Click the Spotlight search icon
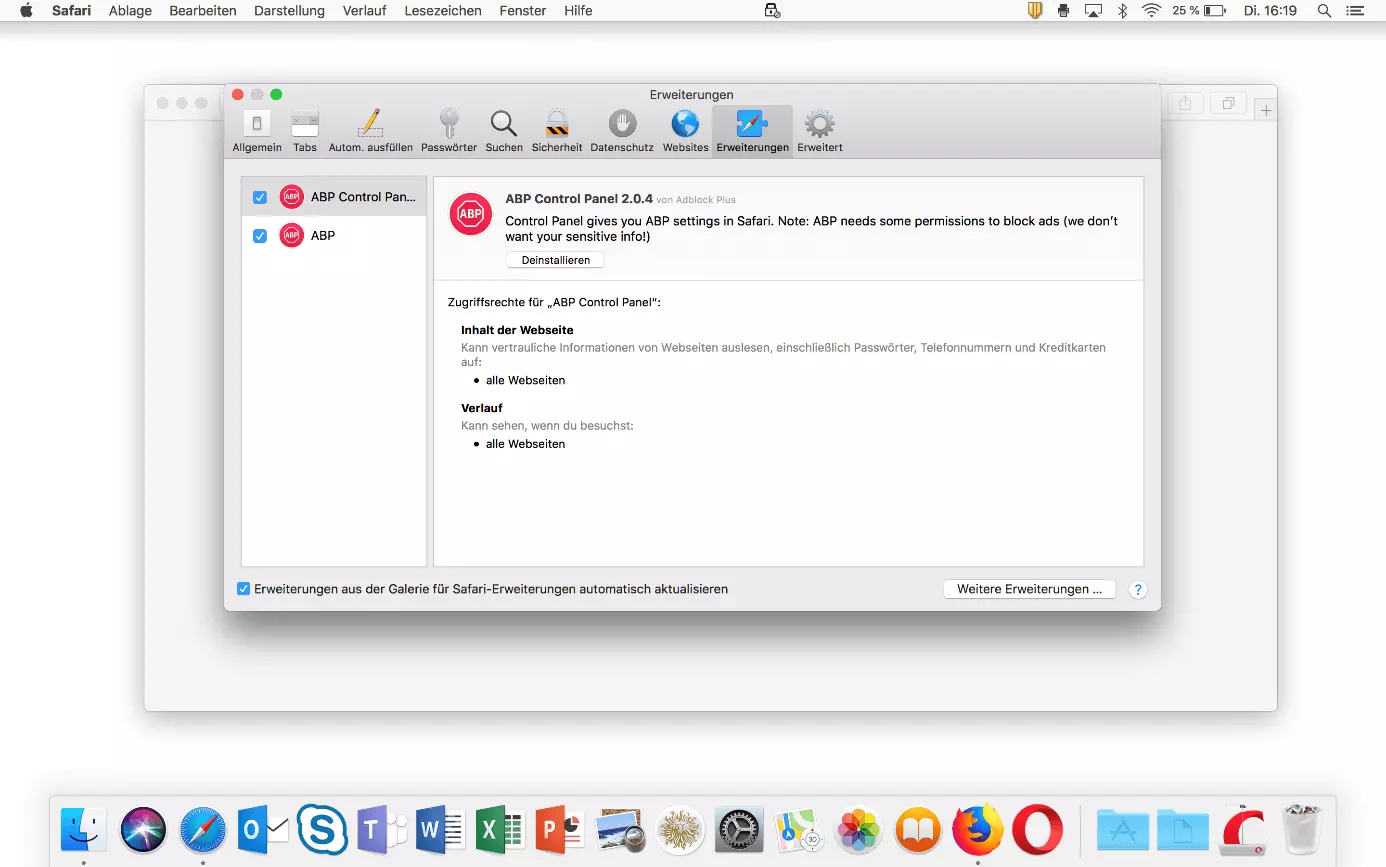The image size is (1386, 867). [1324, 11]
